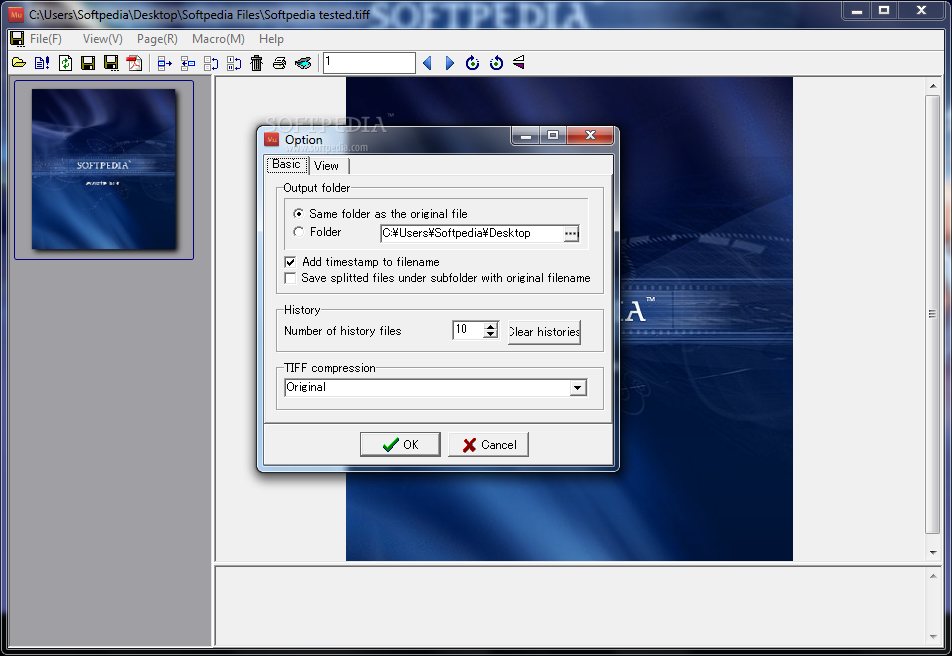Click the floppy icon left of File menu
This screenshot has height=656, width=952.
pyautogui.click(x=17, y=39)
